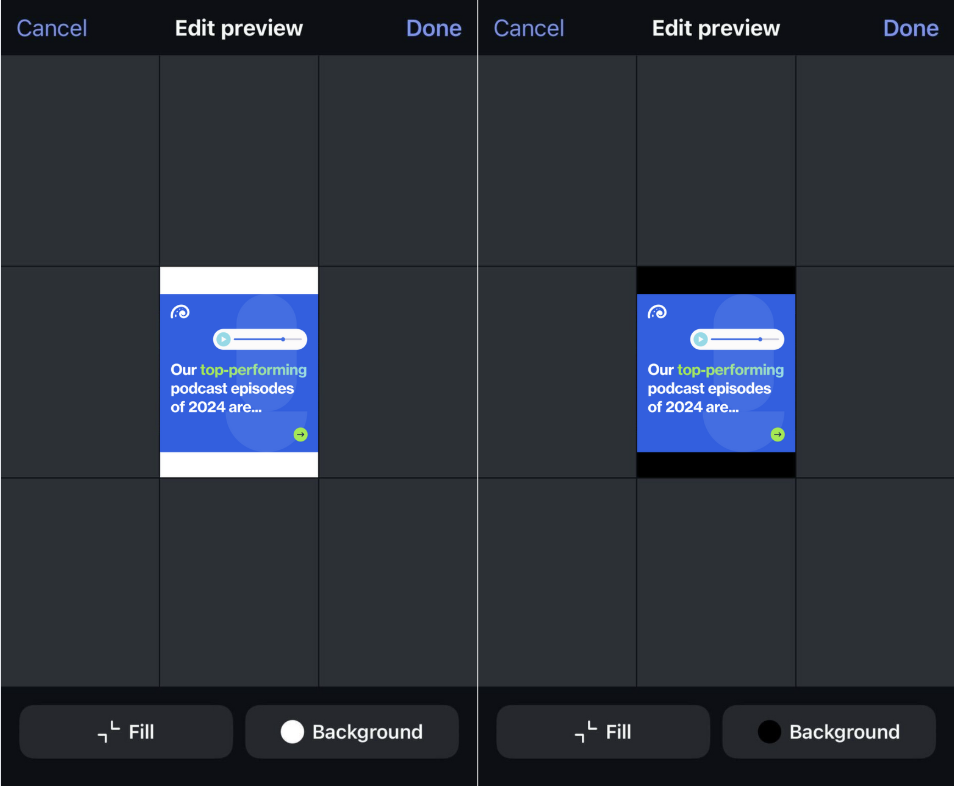Toggle the white Background option
954x786 pixels.
pos(351,731)
